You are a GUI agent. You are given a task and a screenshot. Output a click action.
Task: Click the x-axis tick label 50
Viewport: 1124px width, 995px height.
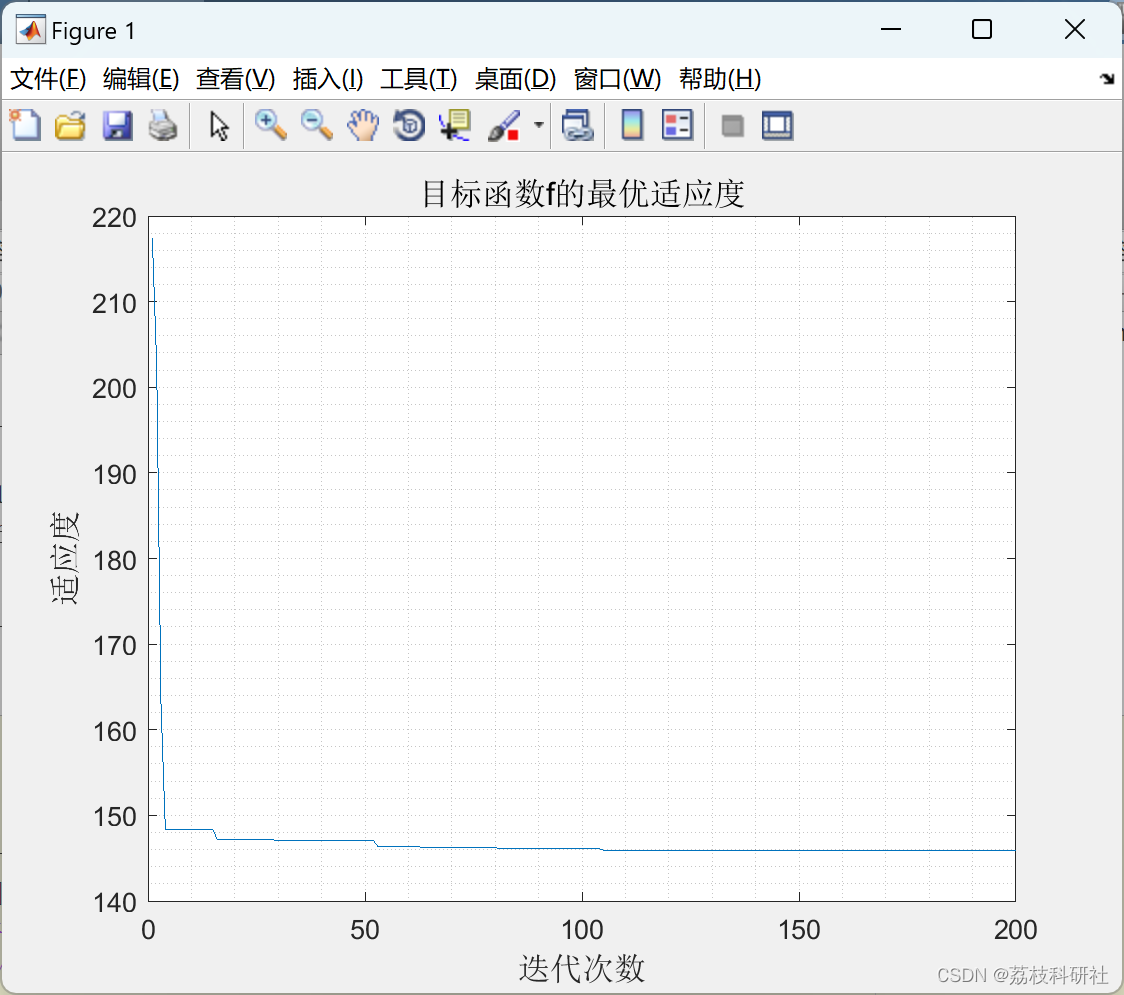click(x=365, y=930)
